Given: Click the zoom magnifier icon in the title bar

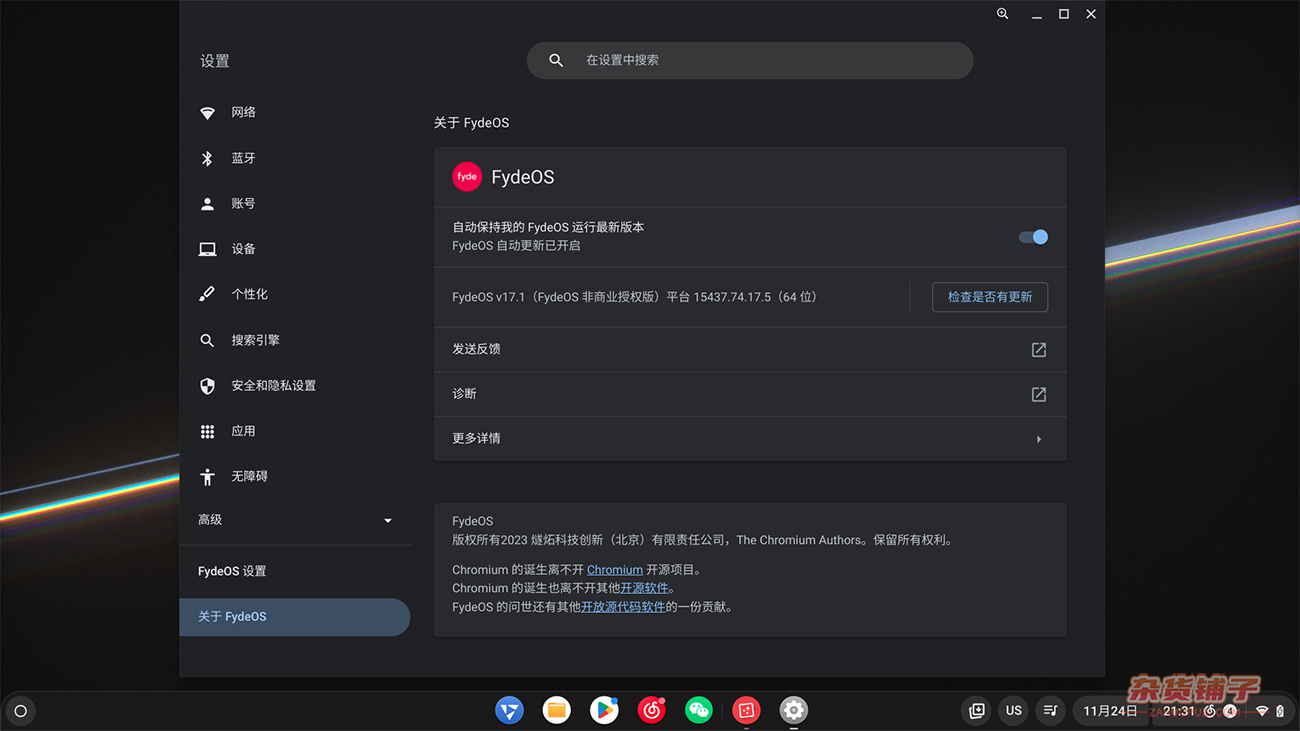Looking at the screenshot, I should click(1003, 14).
